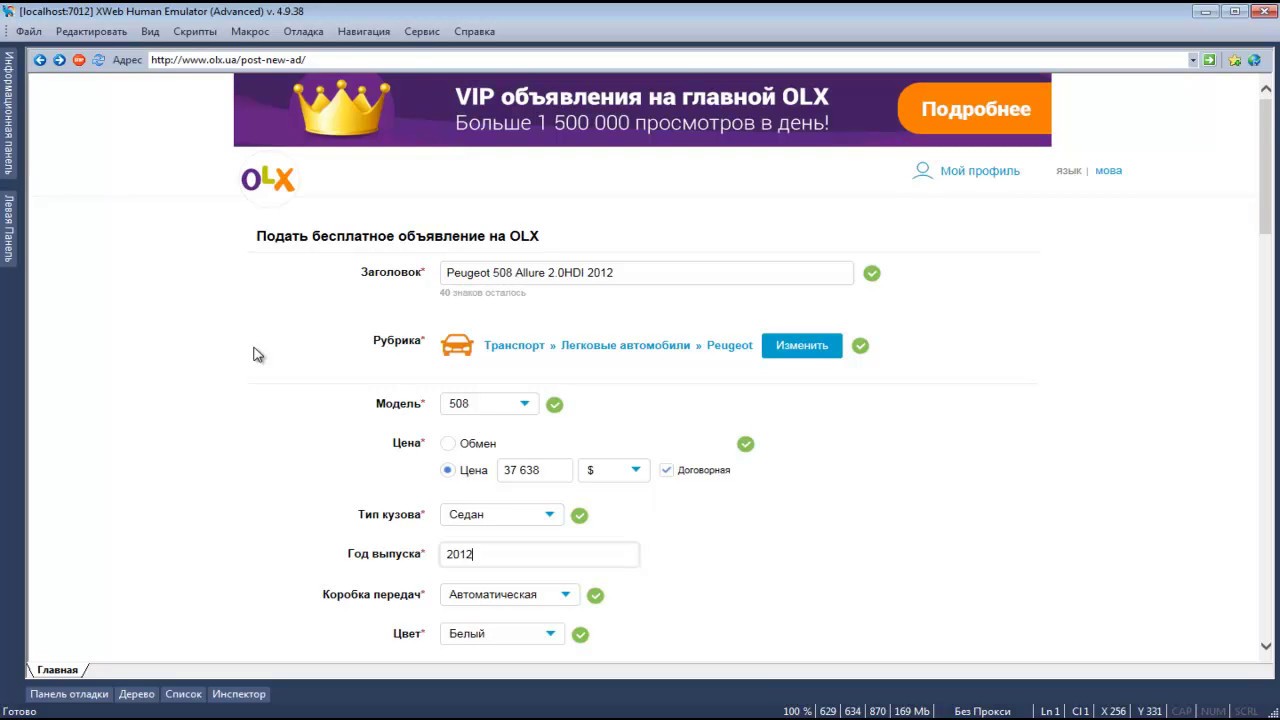Click the green checkmark next to Седан
The image size is (1280, 720).
(x=579, y=516)
